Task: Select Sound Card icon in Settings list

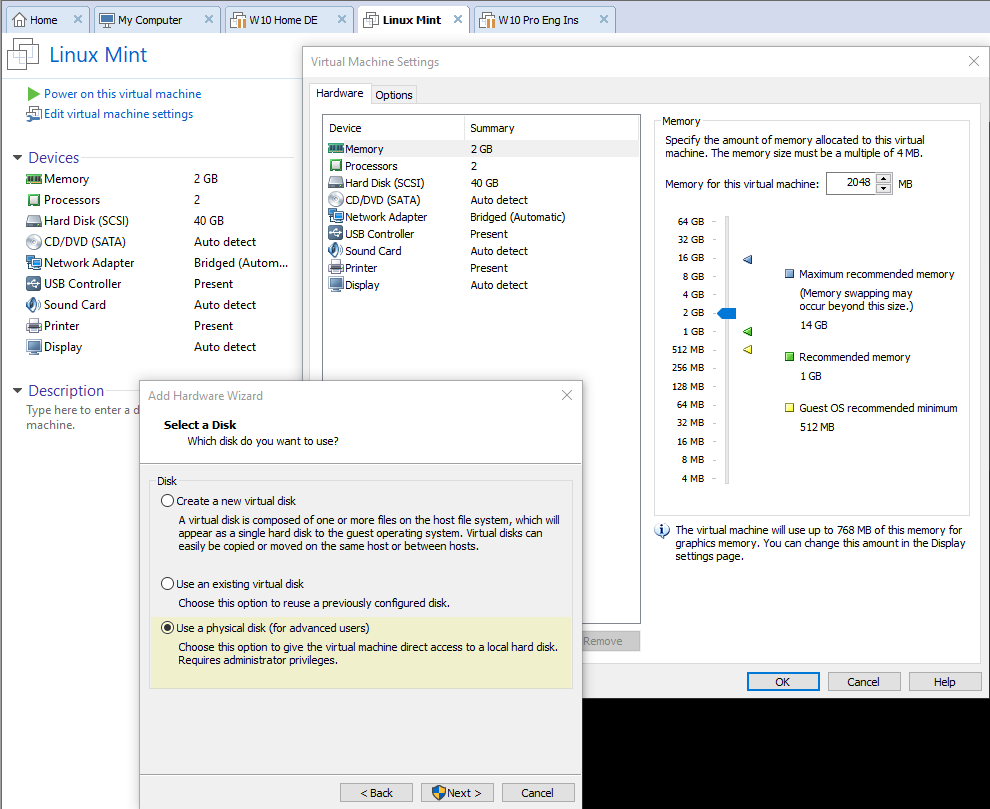Action: coord(336,250)
